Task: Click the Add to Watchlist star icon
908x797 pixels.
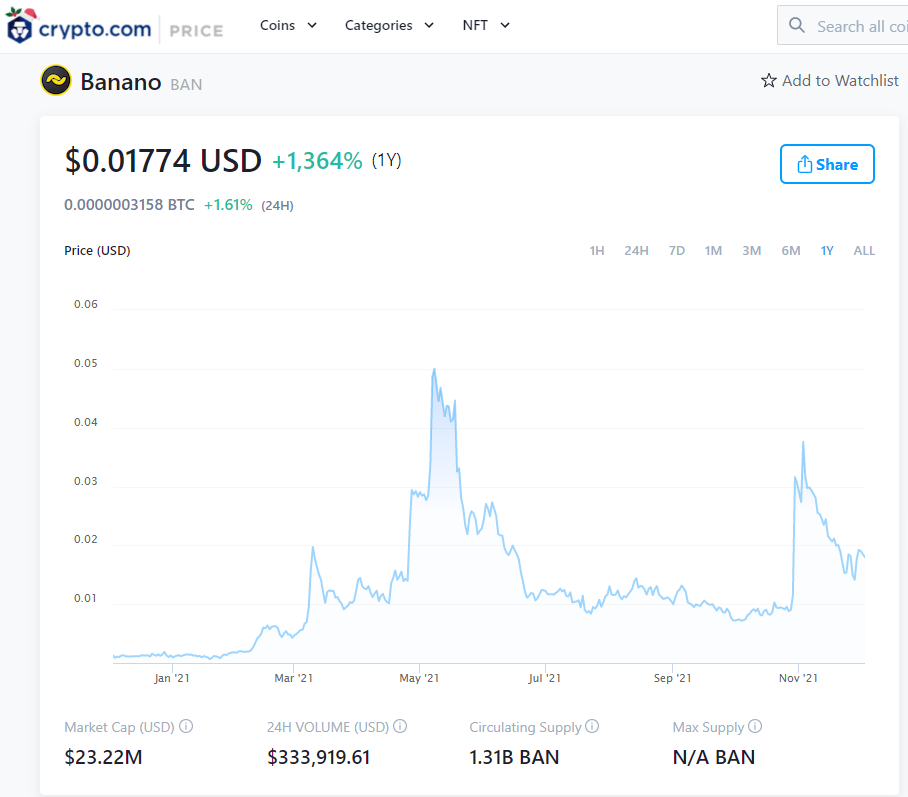Action: click(x=768, y=81)
